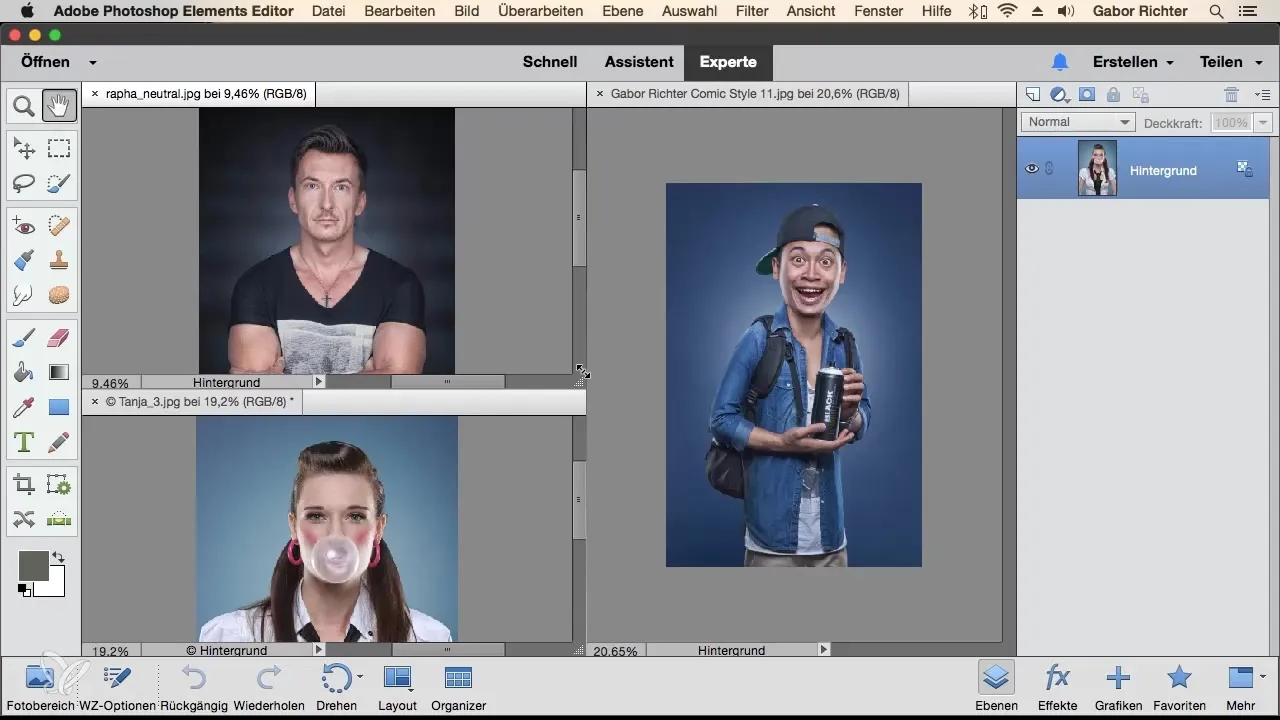This screenshot has height=720, width=1280.
Task: Open the Organizer
Action: pos(458,687)
